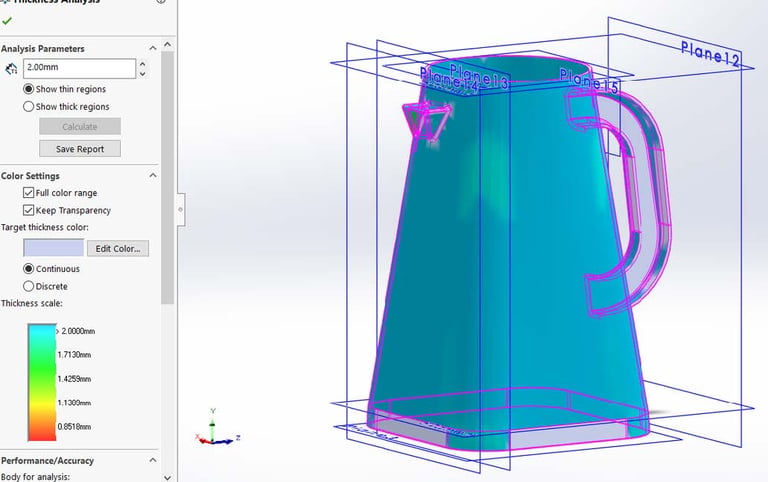
Task: Select the Plane15 label in viewport
Action: (x=589, y=81)
